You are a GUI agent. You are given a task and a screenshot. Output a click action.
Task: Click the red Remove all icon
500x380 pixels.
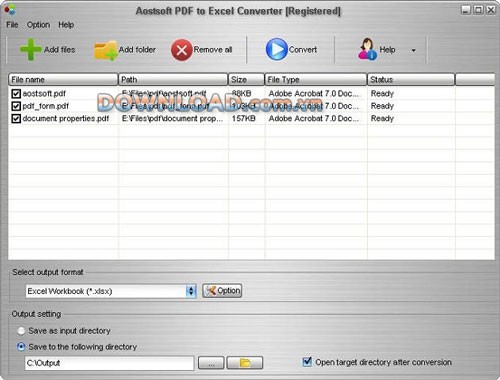[182, 50]
